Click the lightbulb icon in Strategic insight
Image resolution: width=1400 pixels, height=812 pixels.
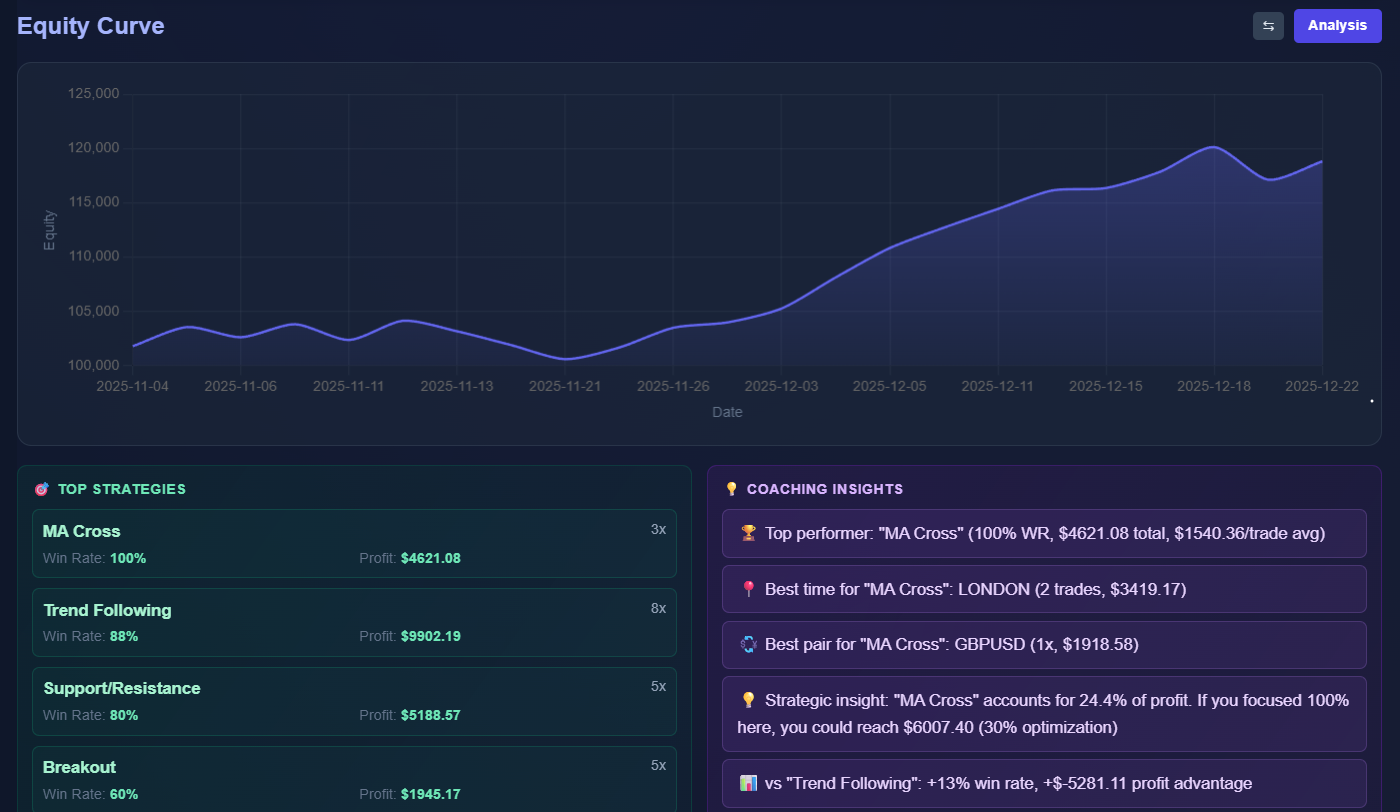pyautogui.click(x=748, y=701)
